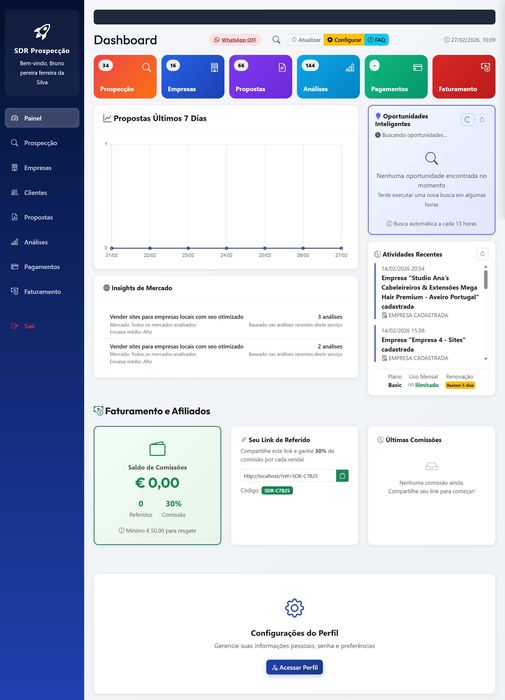Viewport: 505px width, 700px height.
Task: Click the header search magnifier icon
Action: [276, 40]
